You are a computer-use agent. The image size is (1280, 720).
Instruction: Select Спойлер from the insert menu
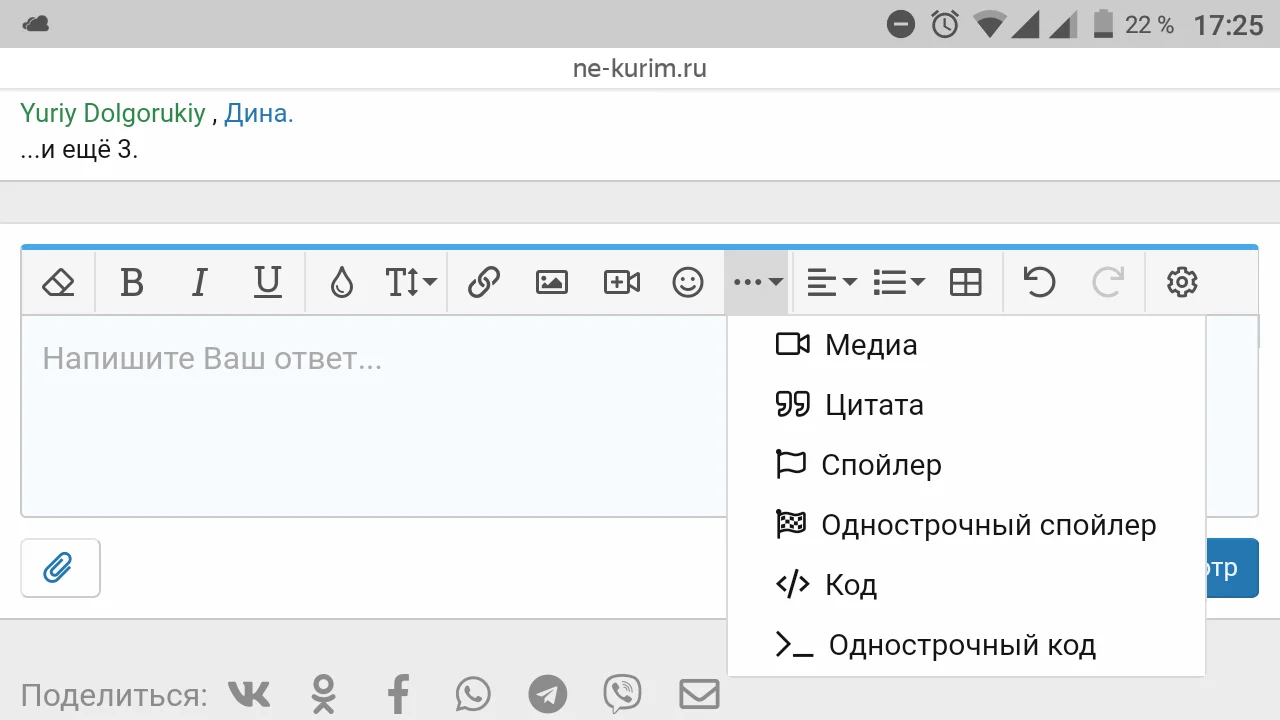pyautogui.click(x=880, y=465)
